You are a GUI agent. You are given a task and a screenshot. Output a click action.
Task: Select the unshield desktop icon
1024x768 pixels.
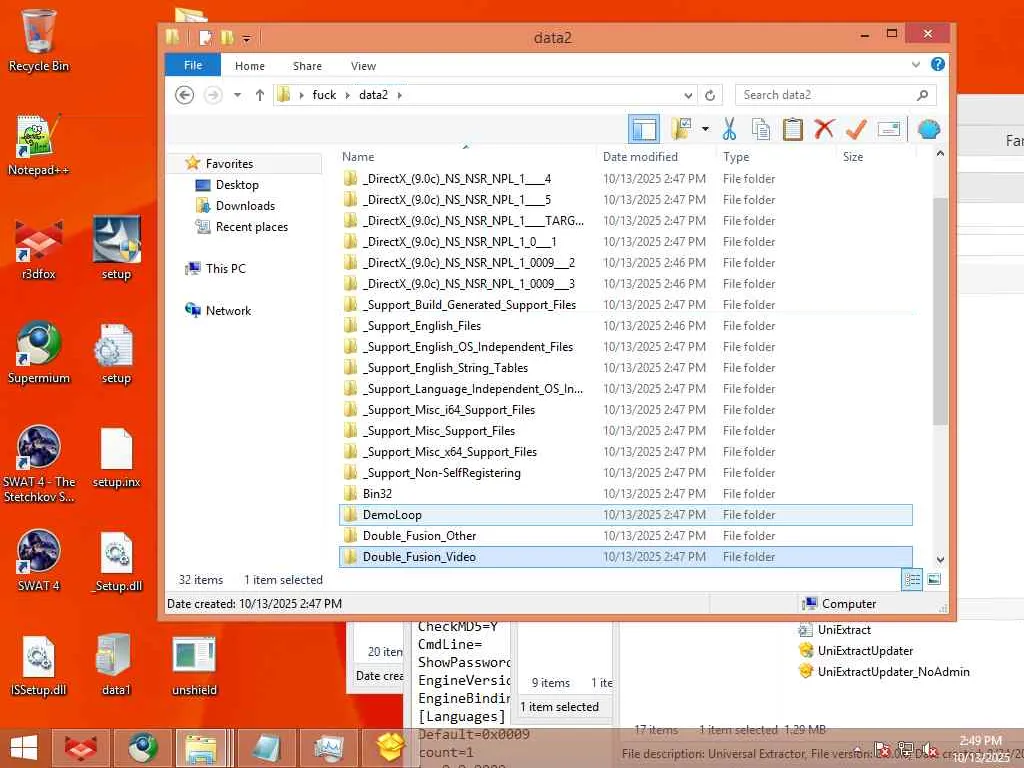click(x=194, y=665)
